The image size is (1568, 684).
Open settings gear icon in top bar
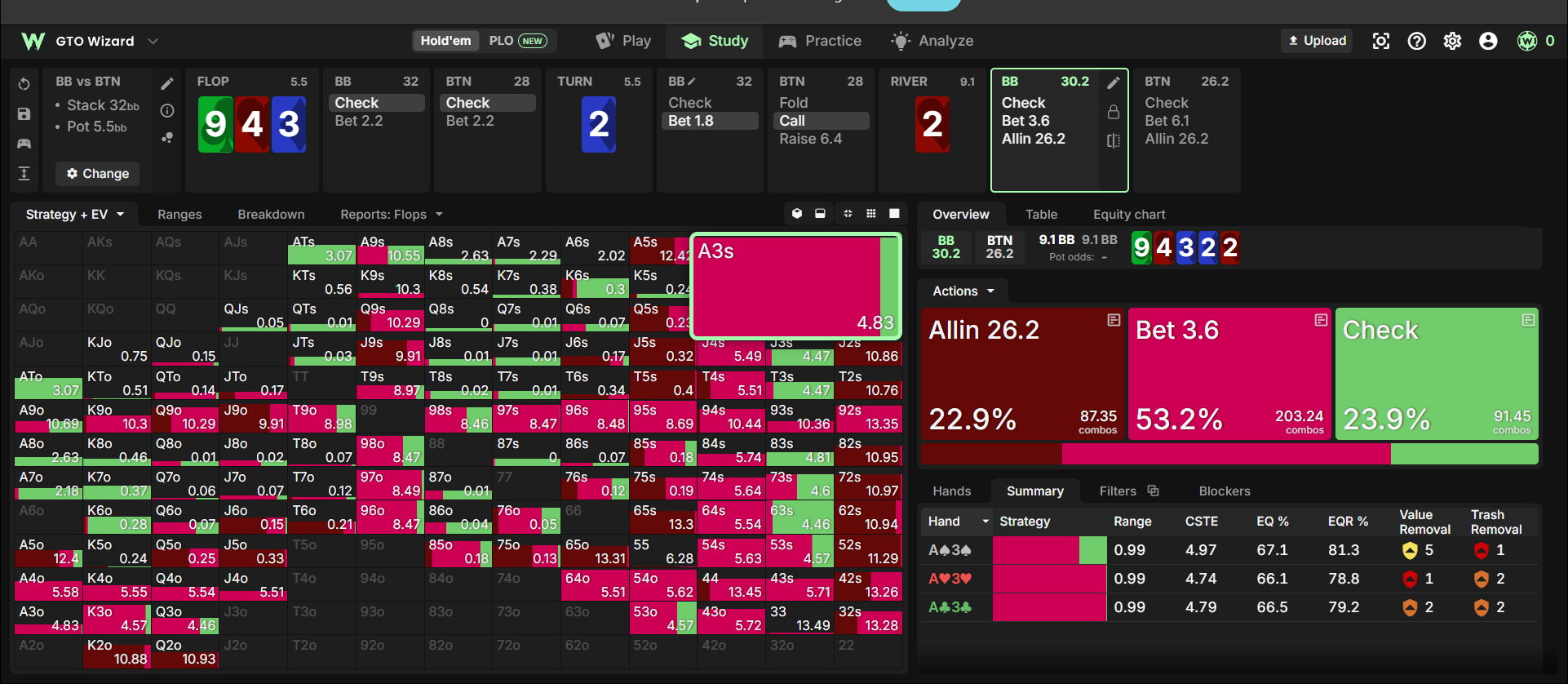click(x=1453, y=41)
